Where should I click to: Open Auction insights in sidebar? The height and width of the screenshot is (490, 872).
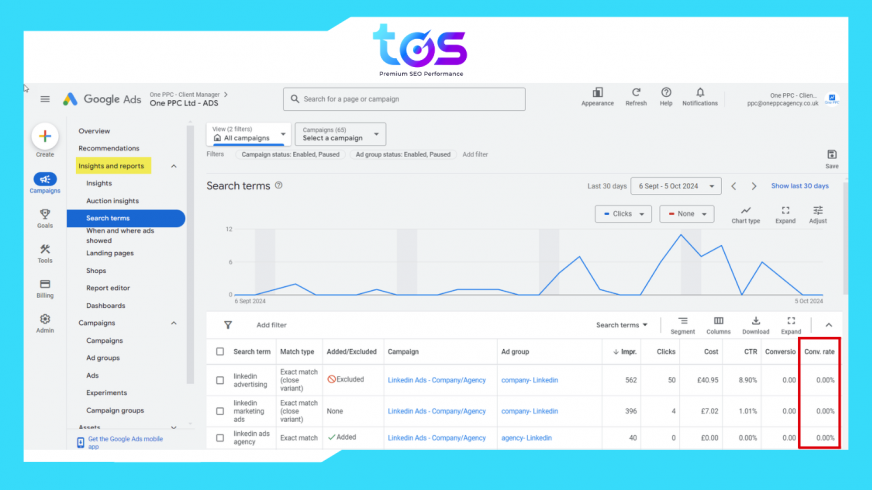tap(112, 201)
